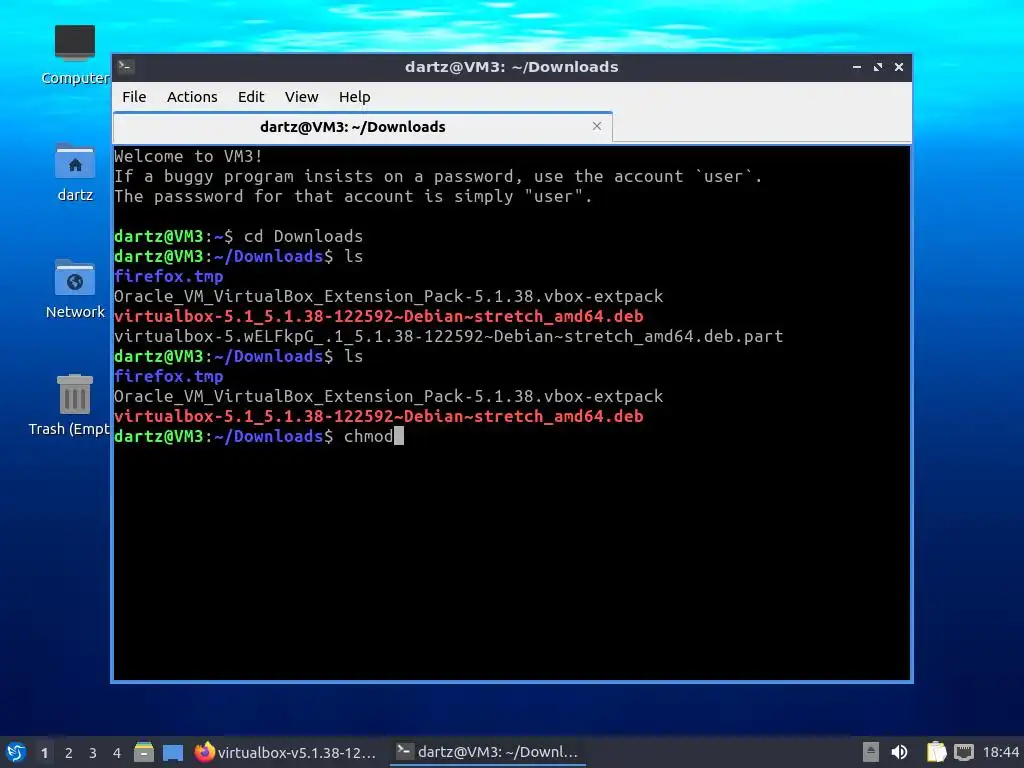Screen dimensions: 1024x768
Task: Click the first virtualbox-5.1 amd64.deb line
Action: 379,316
